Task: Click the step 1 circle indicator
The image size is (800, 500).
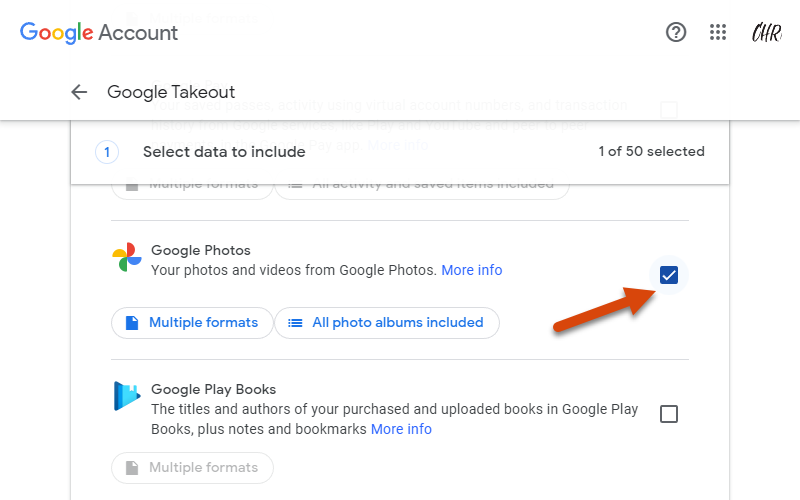Action: (107, 152)
